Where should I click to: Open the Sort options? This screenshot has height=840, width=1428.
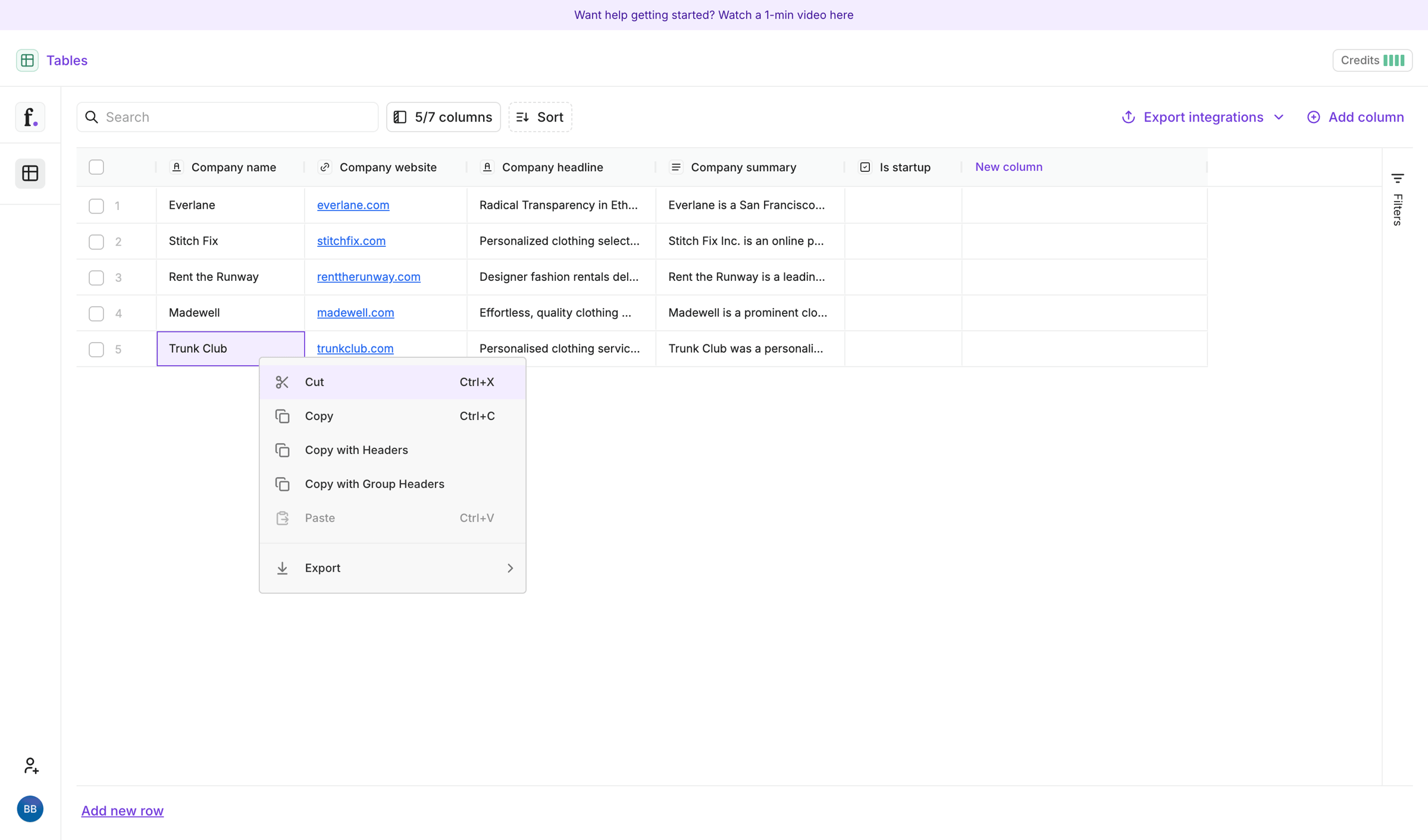pos(540,117)
